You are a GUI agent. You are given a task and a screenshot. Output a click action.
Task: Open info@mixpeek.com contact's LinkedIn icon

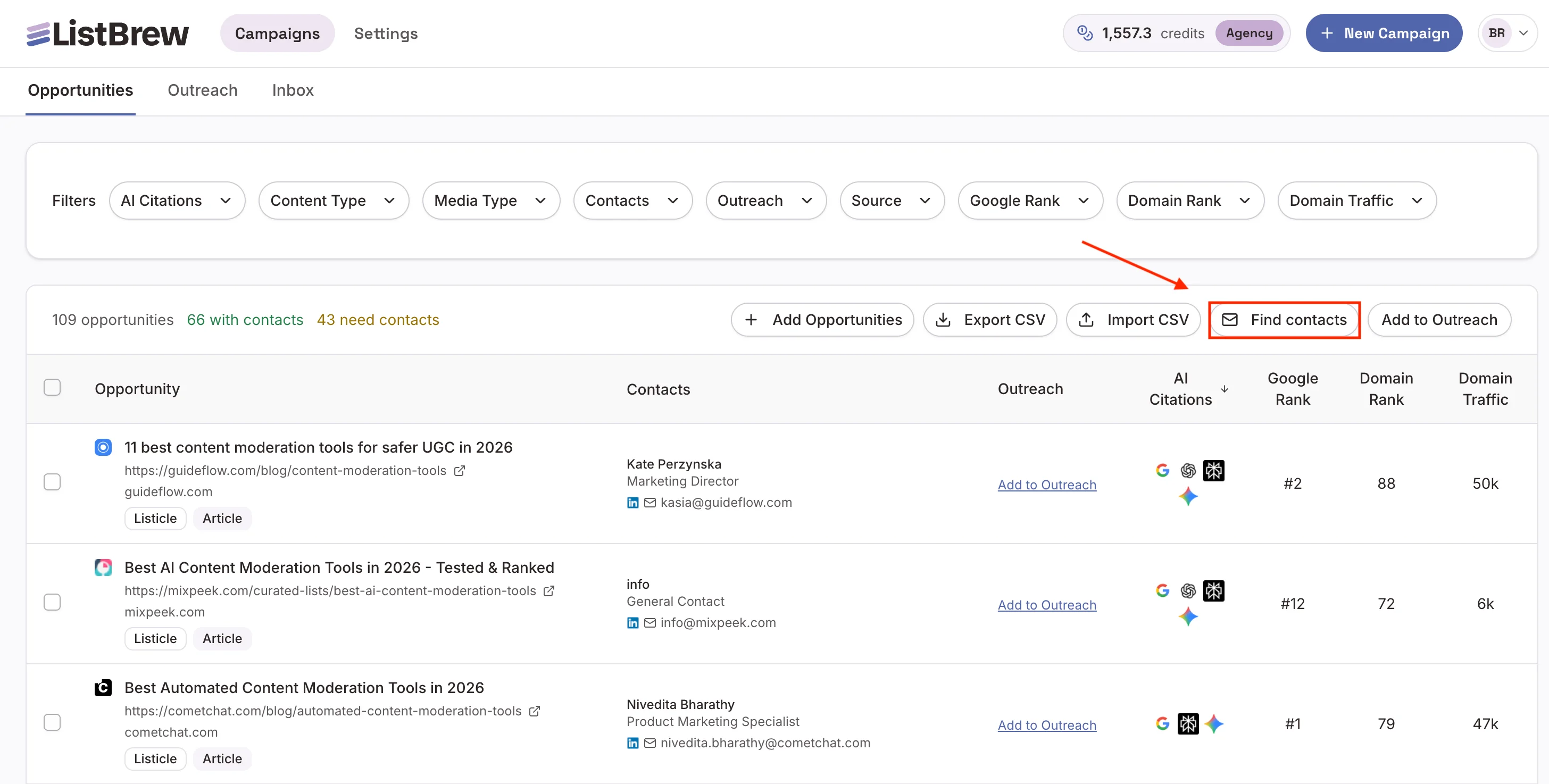pos(632,623)
